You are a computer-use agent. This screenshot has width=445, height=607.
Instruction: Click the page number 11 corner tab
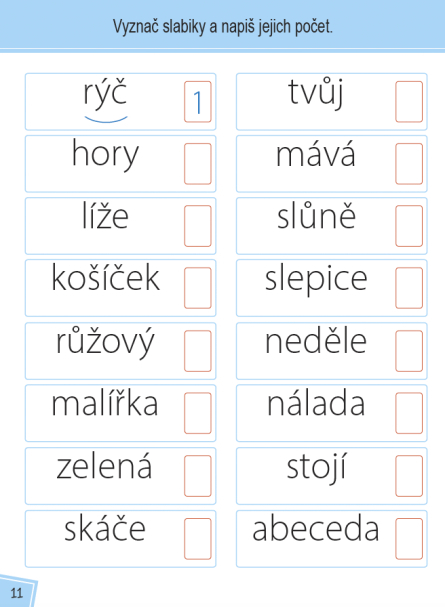click(17, 592)
